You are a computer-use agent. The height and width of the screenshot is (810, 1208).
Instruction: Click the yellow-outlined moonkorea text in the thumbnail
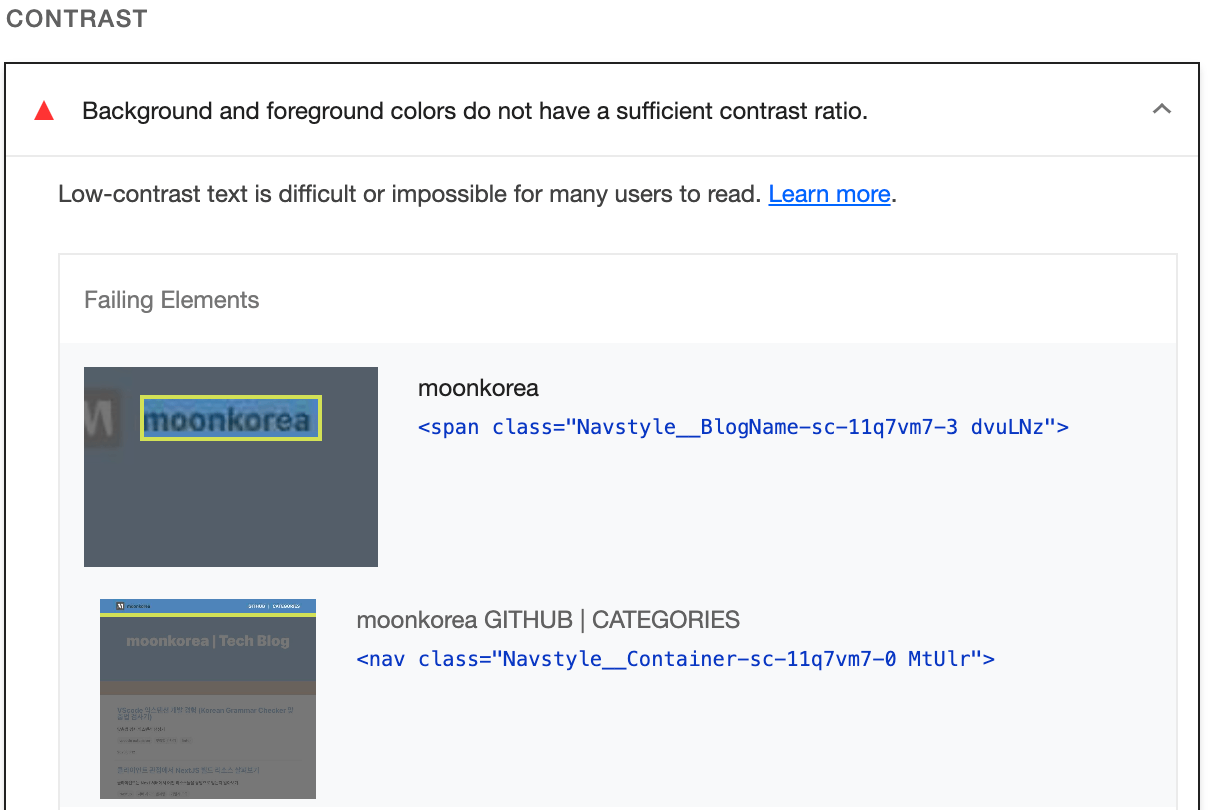click(x=230, y=419)
